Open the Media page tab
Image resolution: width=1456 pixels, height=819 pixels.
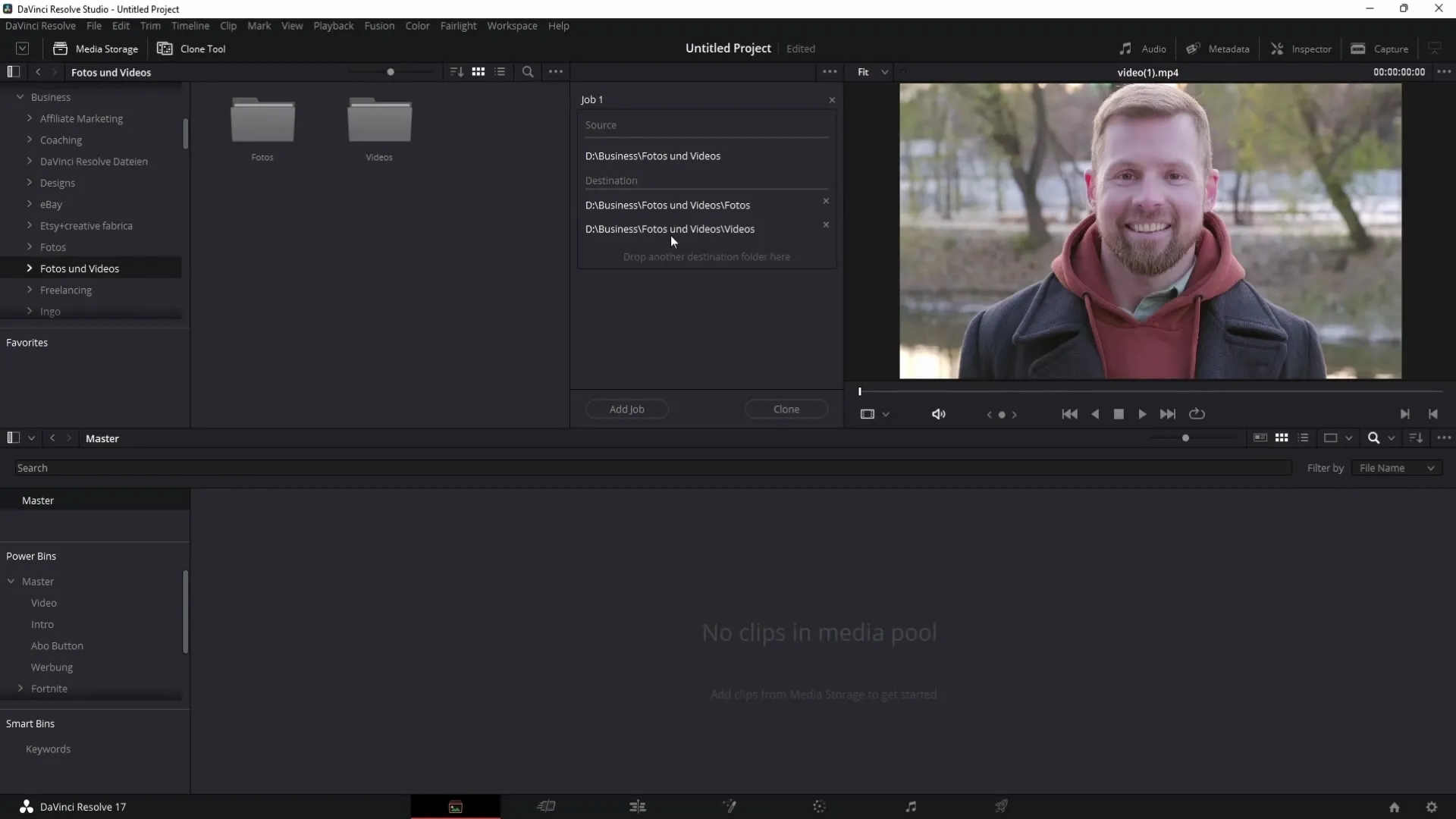(455, 807)
